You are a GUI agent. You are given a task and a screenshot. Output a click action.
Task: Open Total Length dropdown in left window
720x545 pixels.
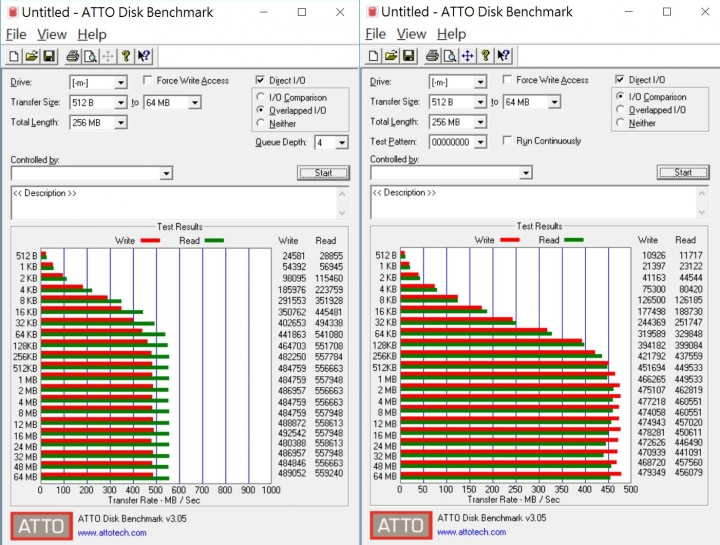click(120, 123)
